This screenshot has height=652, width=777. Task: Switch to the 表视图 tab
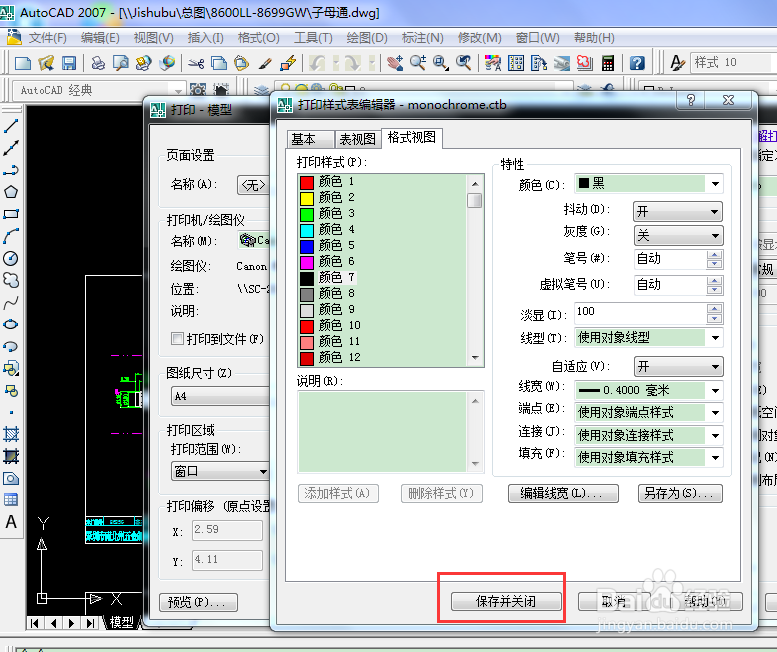(358, 139)
